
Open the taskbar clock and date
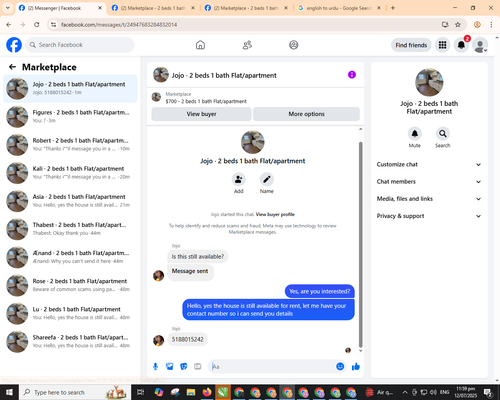click(466, 392)
